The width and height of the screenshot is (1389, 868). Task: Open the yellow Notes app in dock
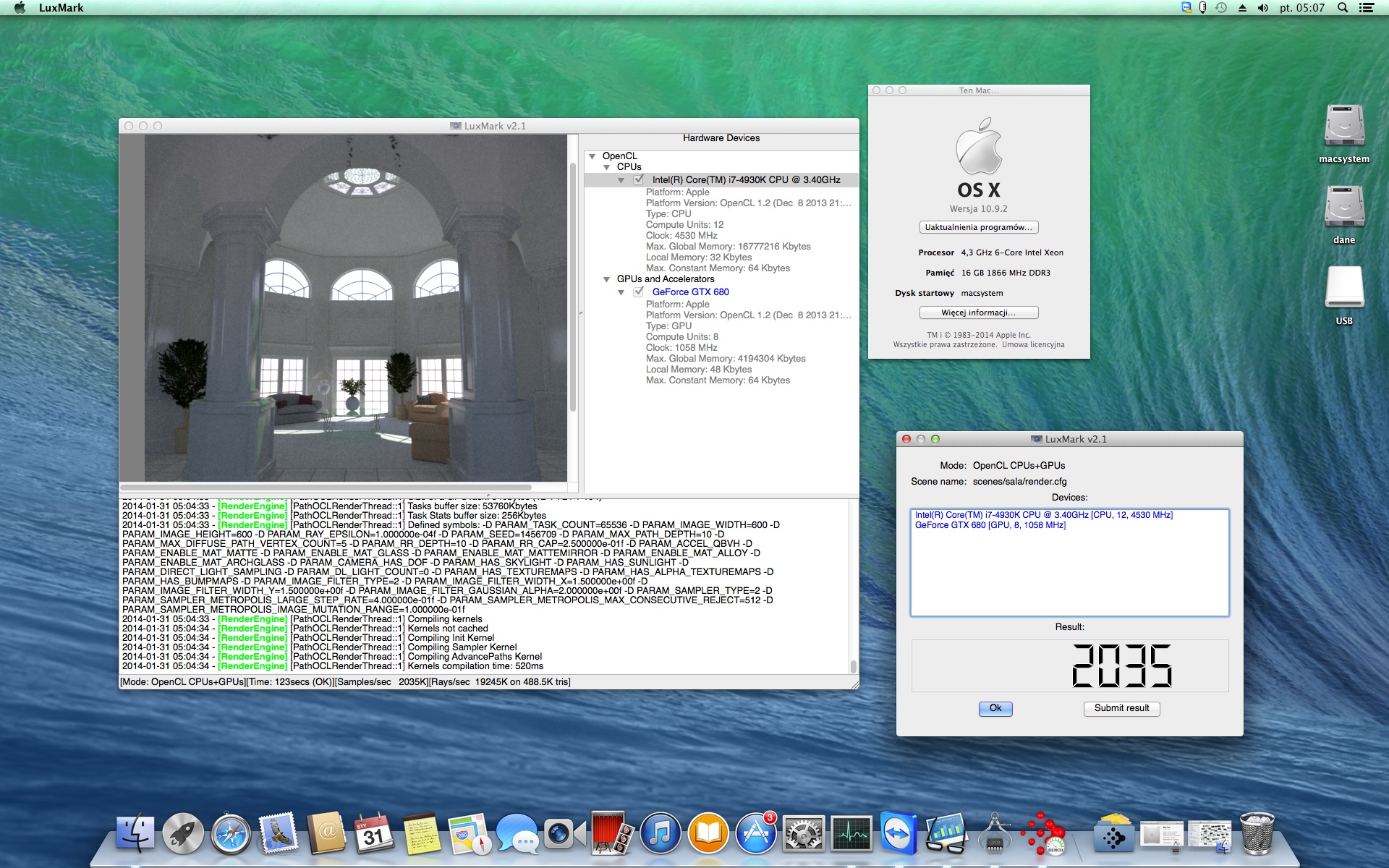[422, 834]
